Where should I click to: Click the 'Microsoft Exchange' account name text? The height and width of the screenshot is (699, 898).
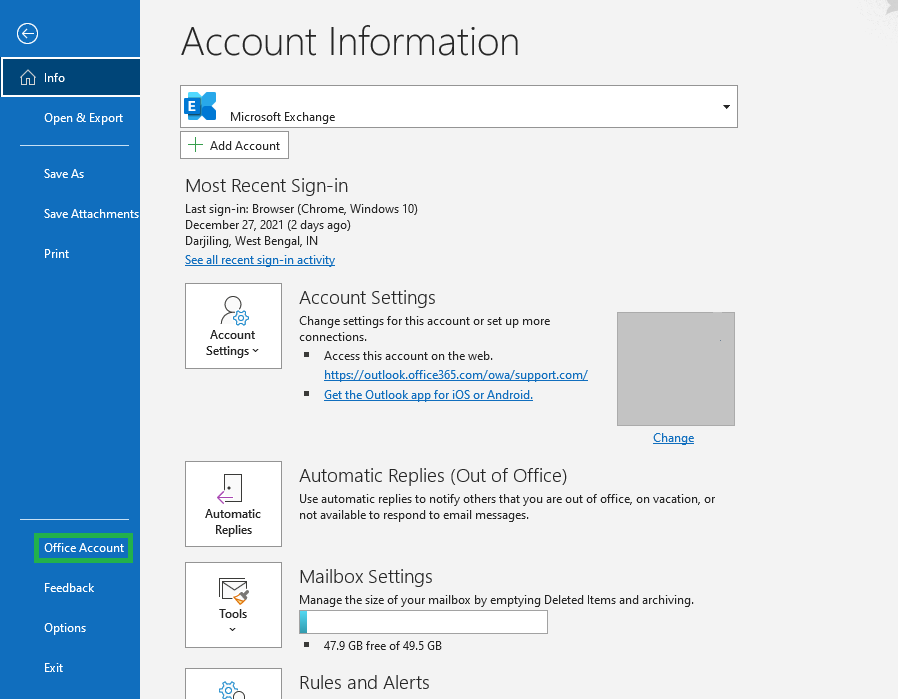tap(282, 117)
